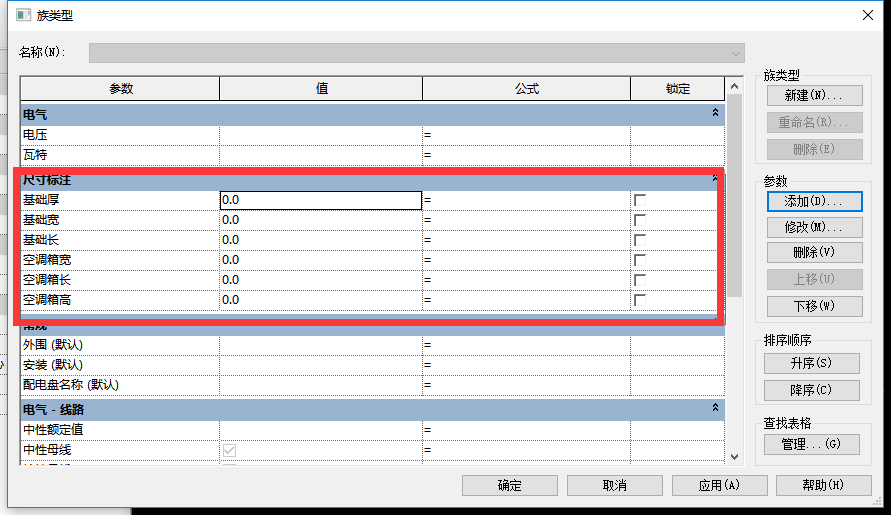Select the 空调箱高 parameter name

coord(47,300)
